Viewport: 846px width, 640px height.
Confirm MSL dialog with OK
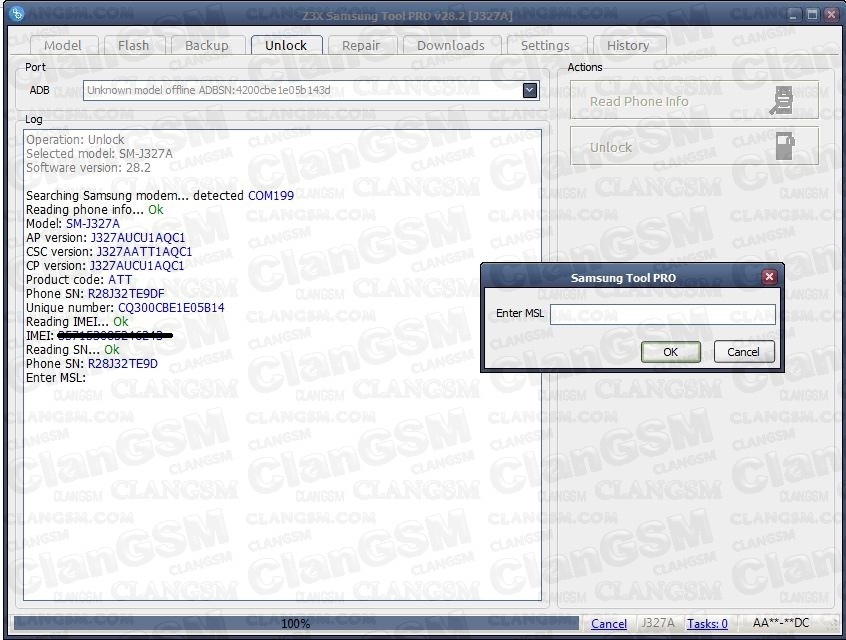point(671,352)
